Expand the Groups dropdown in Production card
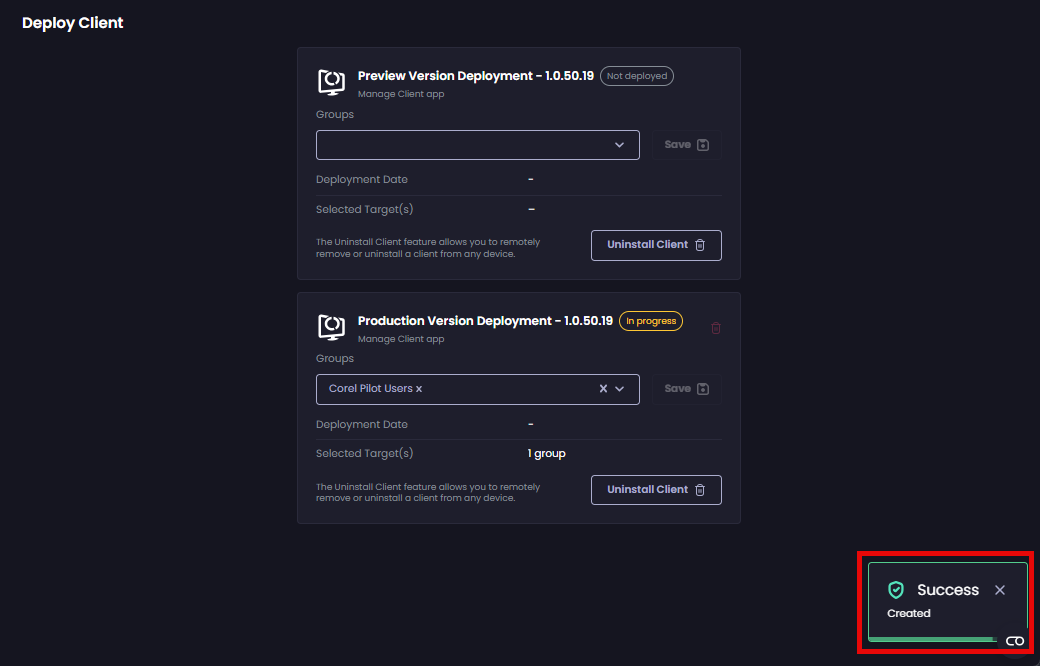 (618, 389)
